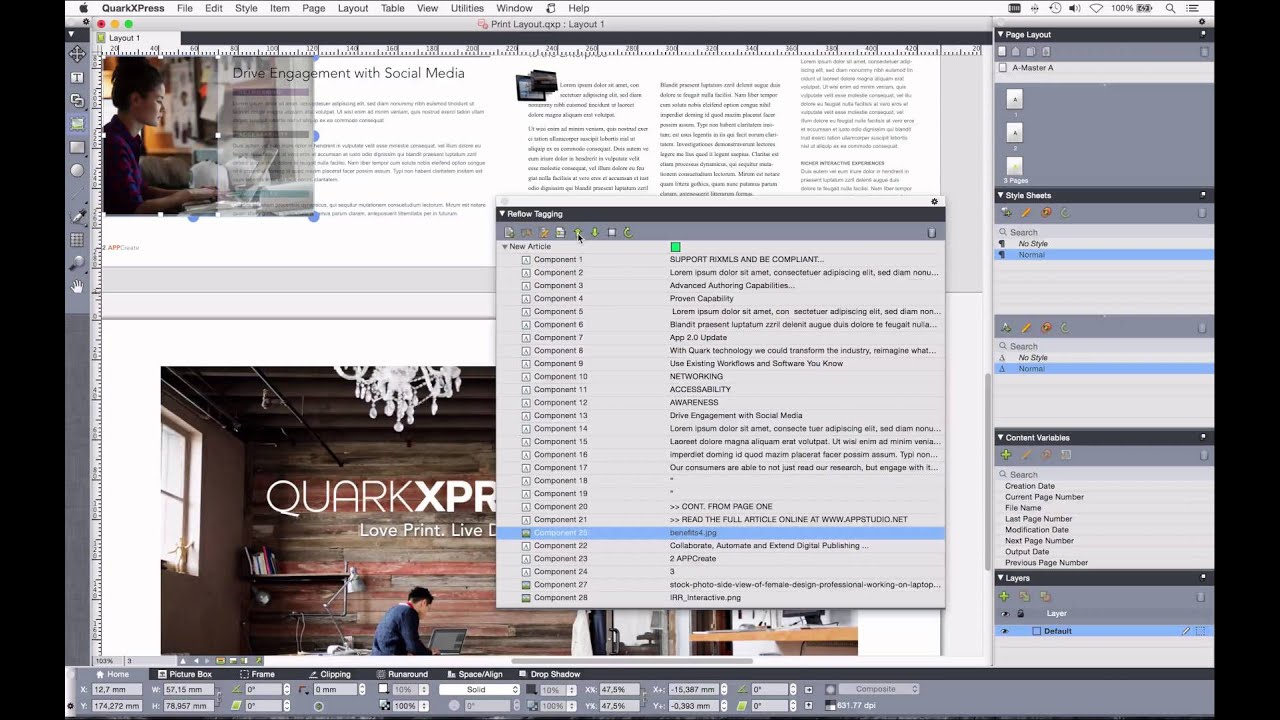Open macOS Spotlight search

1170,8
